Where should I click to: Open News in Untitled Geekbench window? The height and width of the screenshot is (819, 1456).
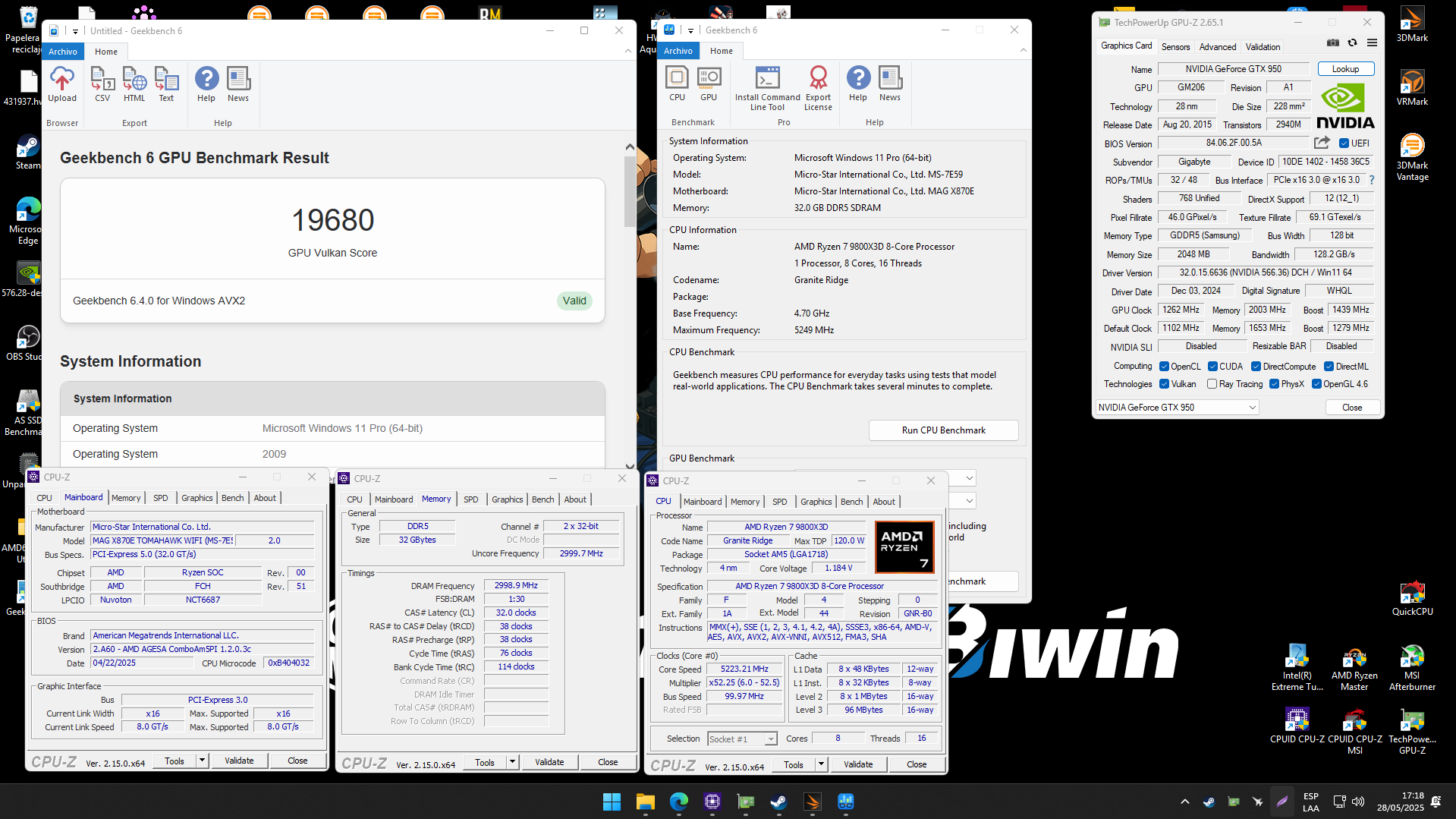[x=238, y=84]
